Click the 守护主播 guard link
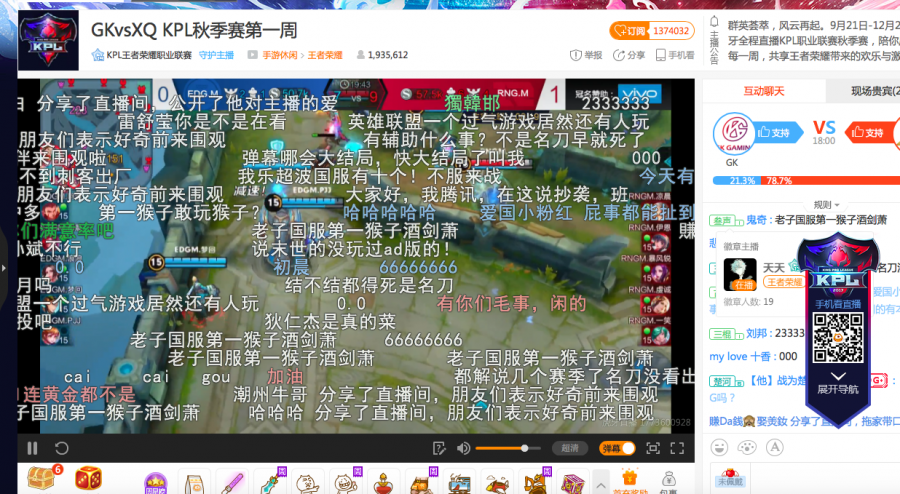The height and width of the screenshot is (494, 900). 216,55
